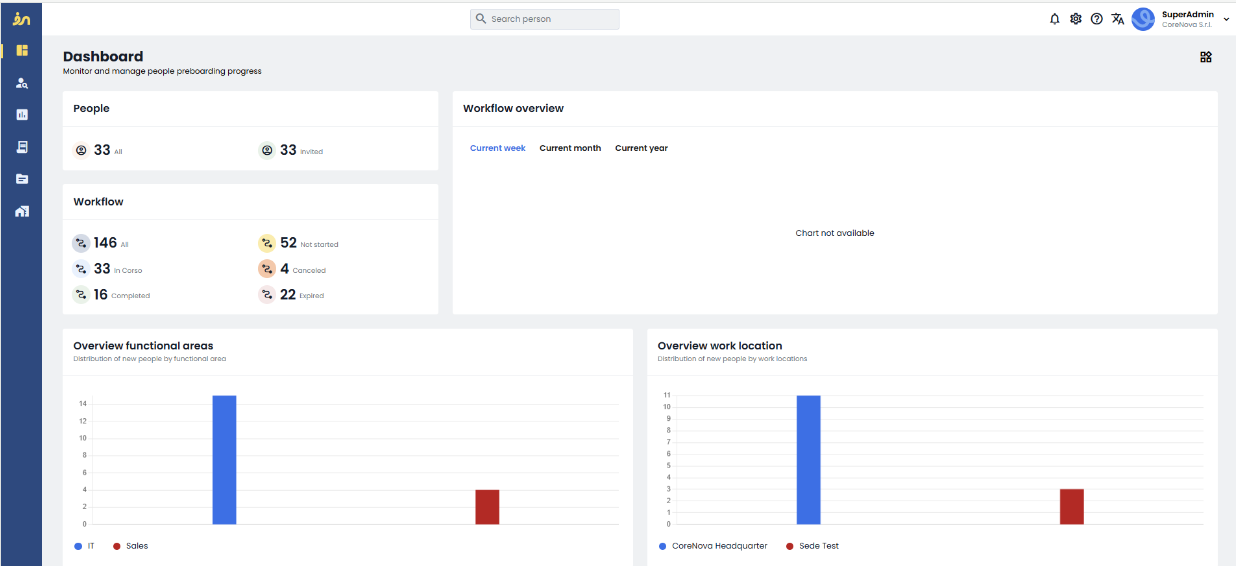Image resolution: width=1236 pixels, height=566 pixels.
Task: Open the help question mark icon
Action: (x=1097, y=19)
